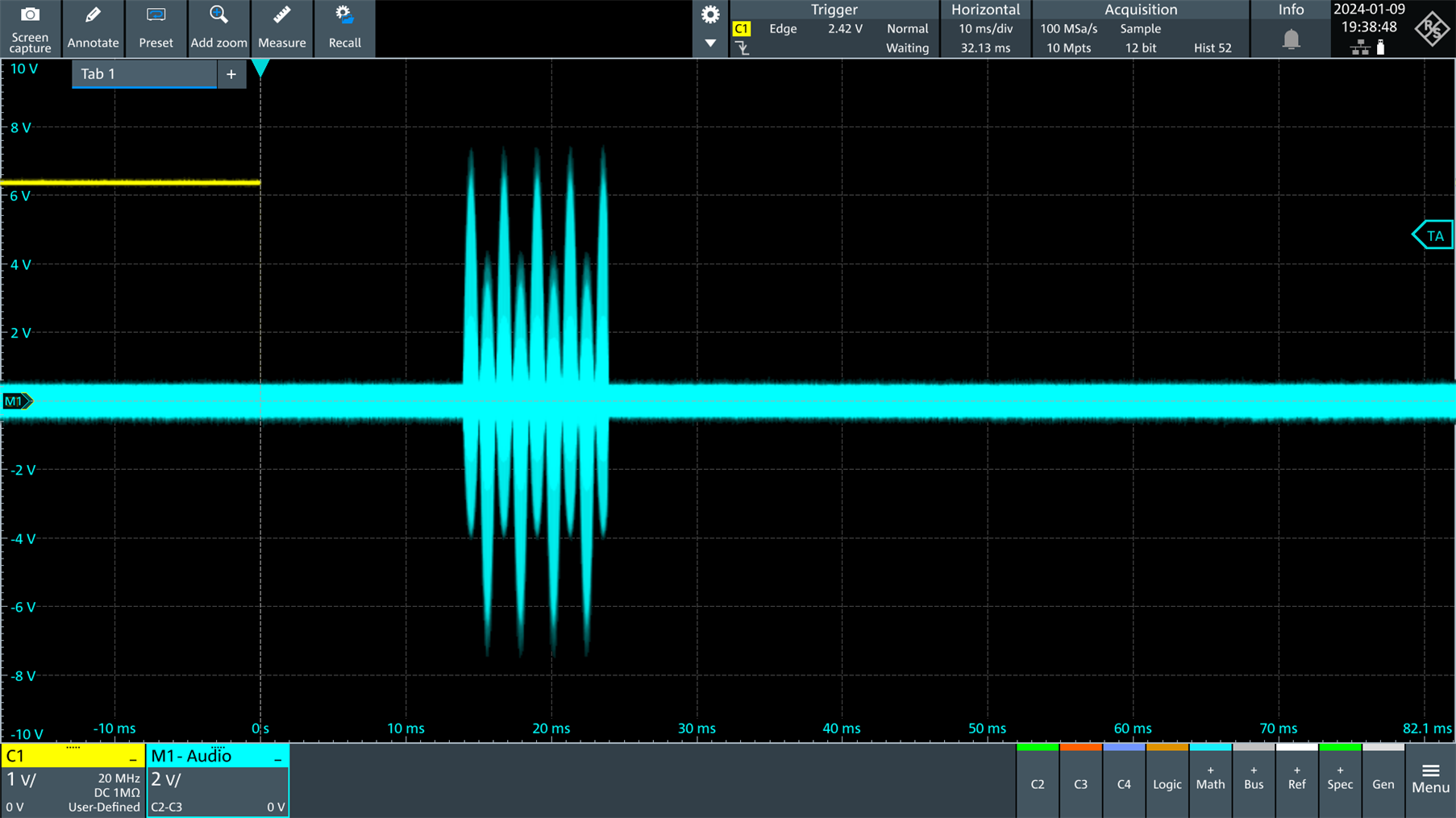Open settings via the gear icon

pos(710,15)
